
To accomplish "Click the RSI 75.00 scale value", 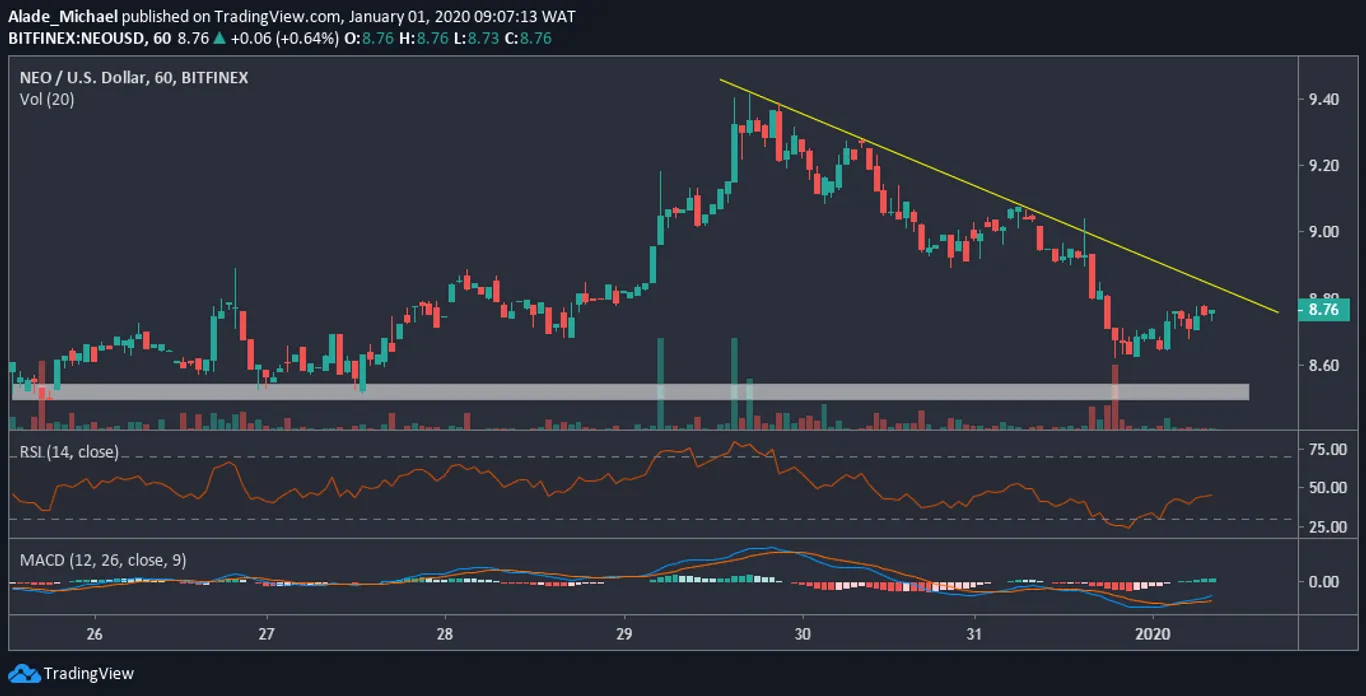I will (x=1326, y=450).
